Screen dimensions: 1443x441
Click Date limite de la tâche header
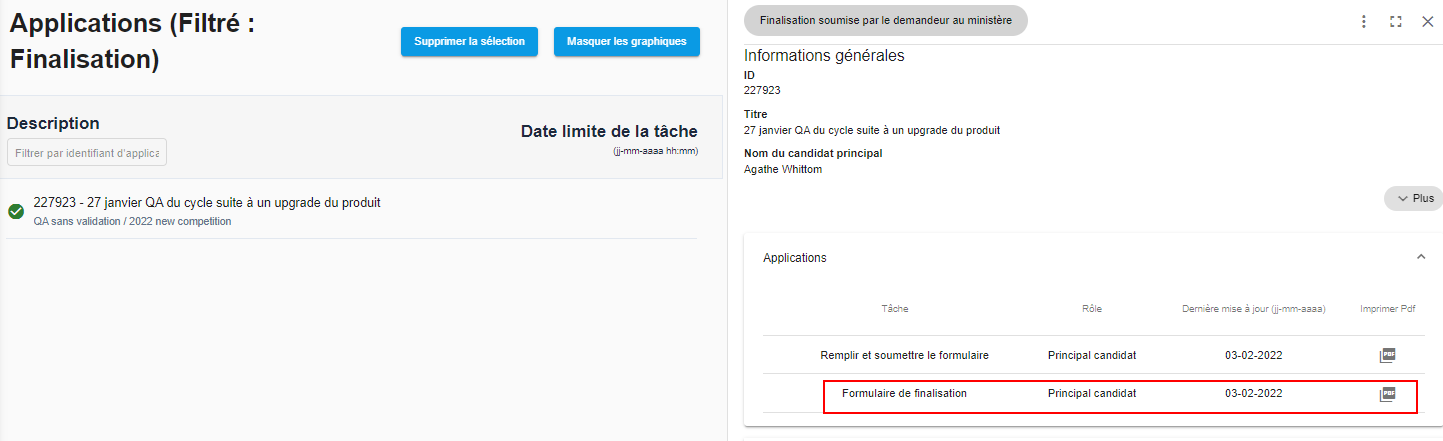click(x=609, y=131)
